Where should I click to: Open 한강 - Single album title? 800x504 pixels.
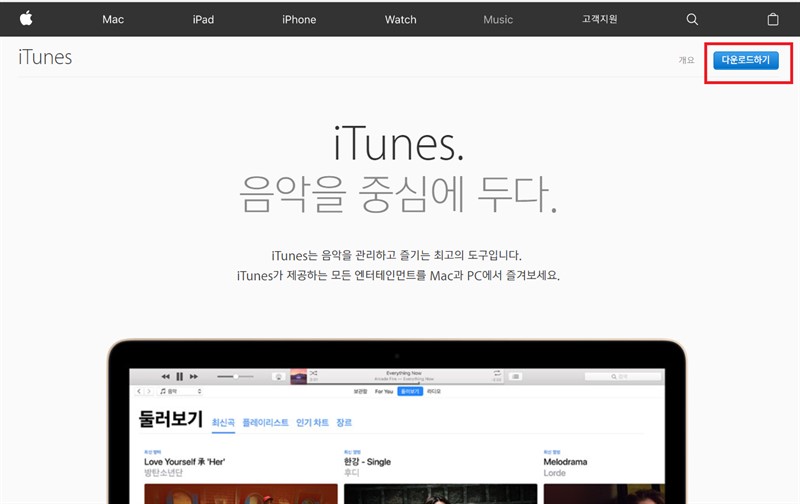click(367, 462)
